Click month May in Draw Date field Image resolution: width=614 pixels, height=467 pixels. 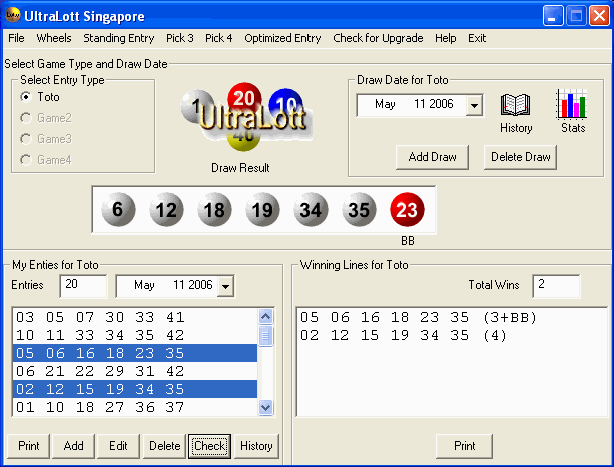tap(385, 104)
